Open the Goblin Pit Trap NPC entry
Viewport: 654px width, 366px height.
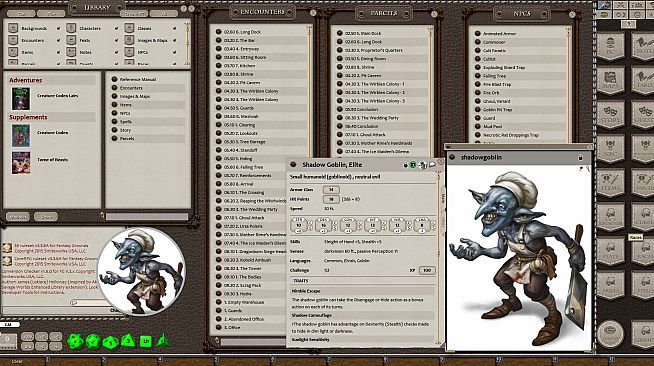tap(520, 110)
